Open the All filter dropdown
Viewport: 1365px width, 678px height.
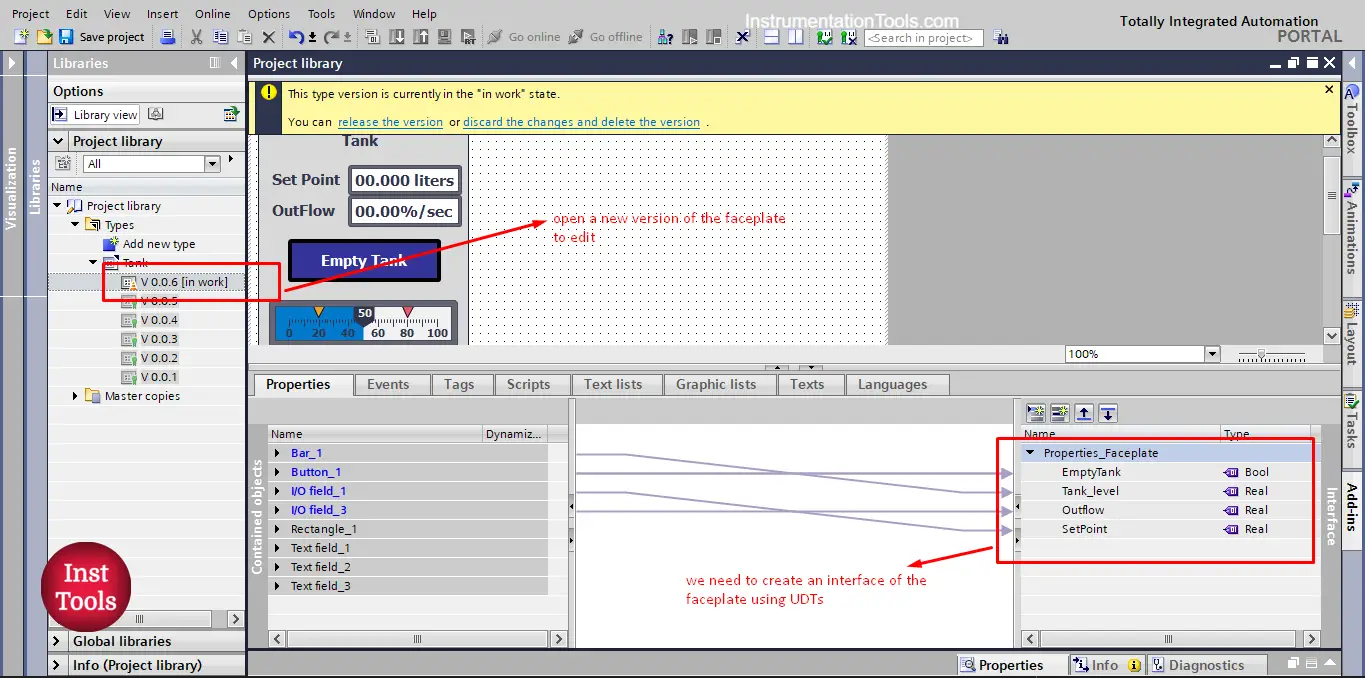click(212, 164)
